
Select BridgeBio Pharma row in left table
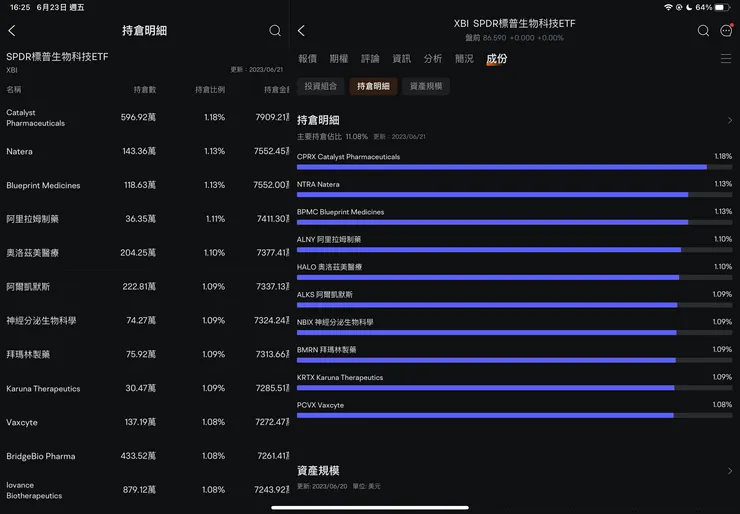tap(145, 456)
